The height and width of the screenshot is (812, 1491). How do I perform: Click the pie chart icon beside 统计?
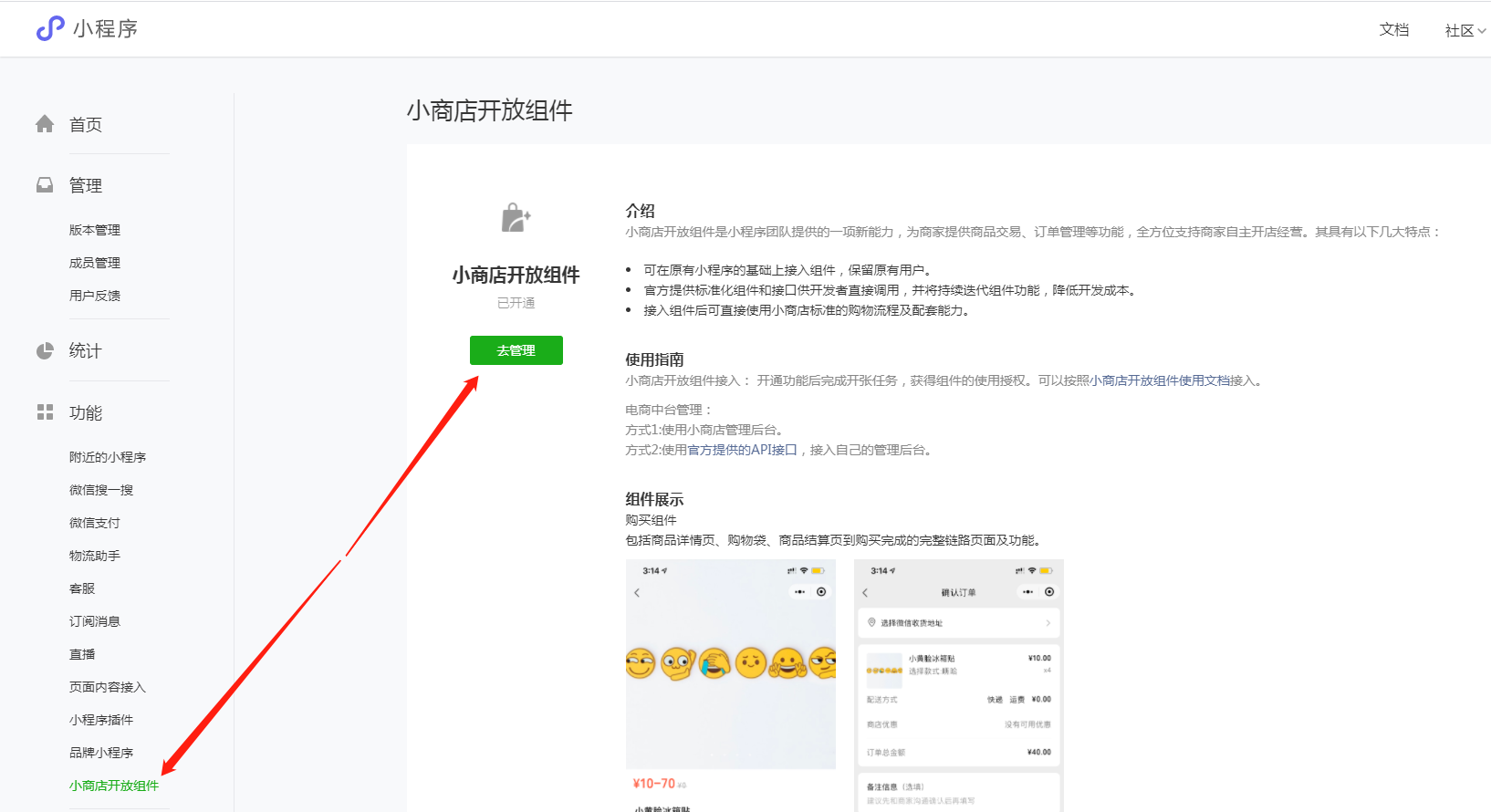[45, 350]
